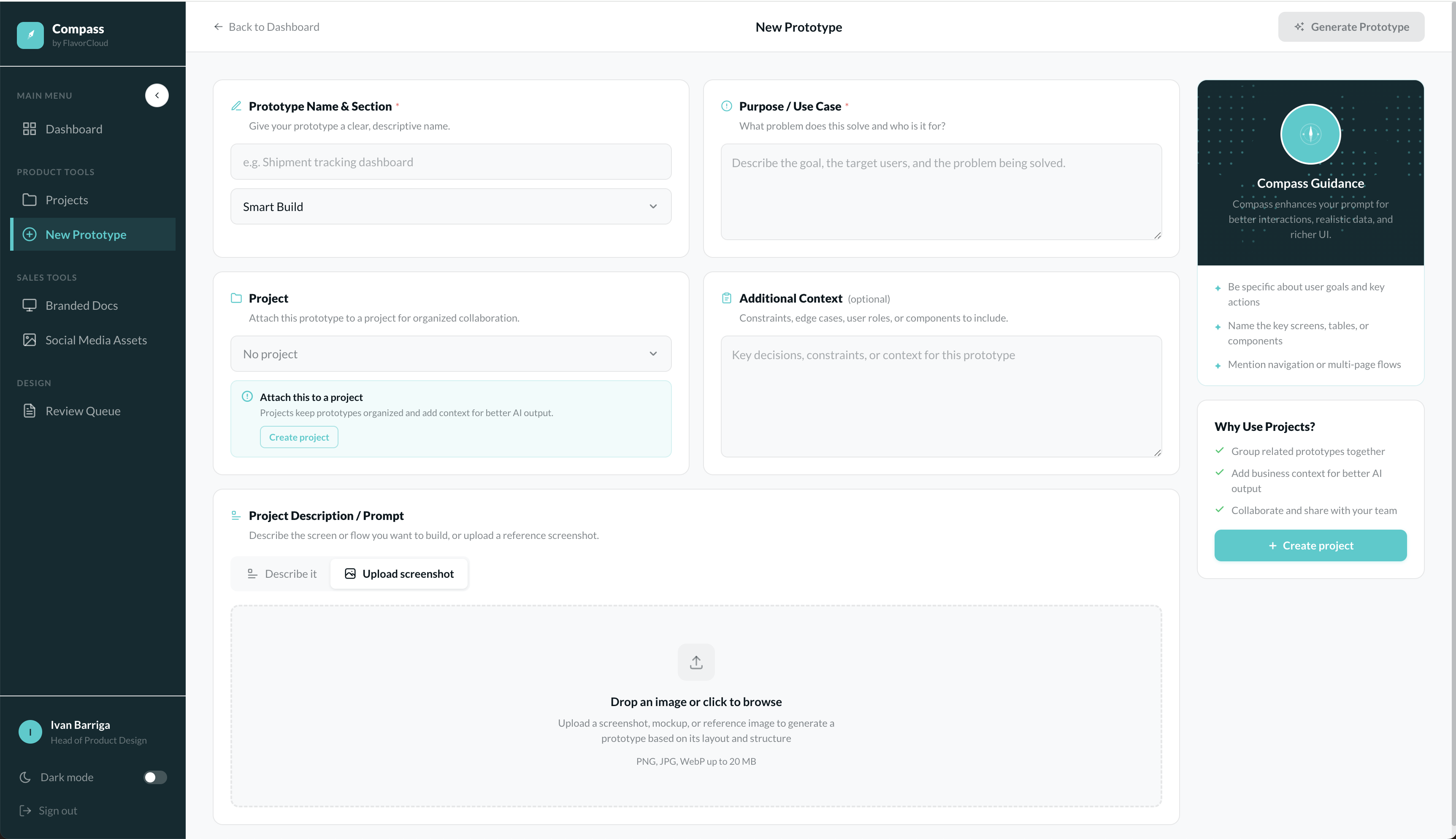The height and width of the screenshot is (839, 1456).
Task: Click the Drop an image or click to browse zone
Action: [x=696, y=706]
